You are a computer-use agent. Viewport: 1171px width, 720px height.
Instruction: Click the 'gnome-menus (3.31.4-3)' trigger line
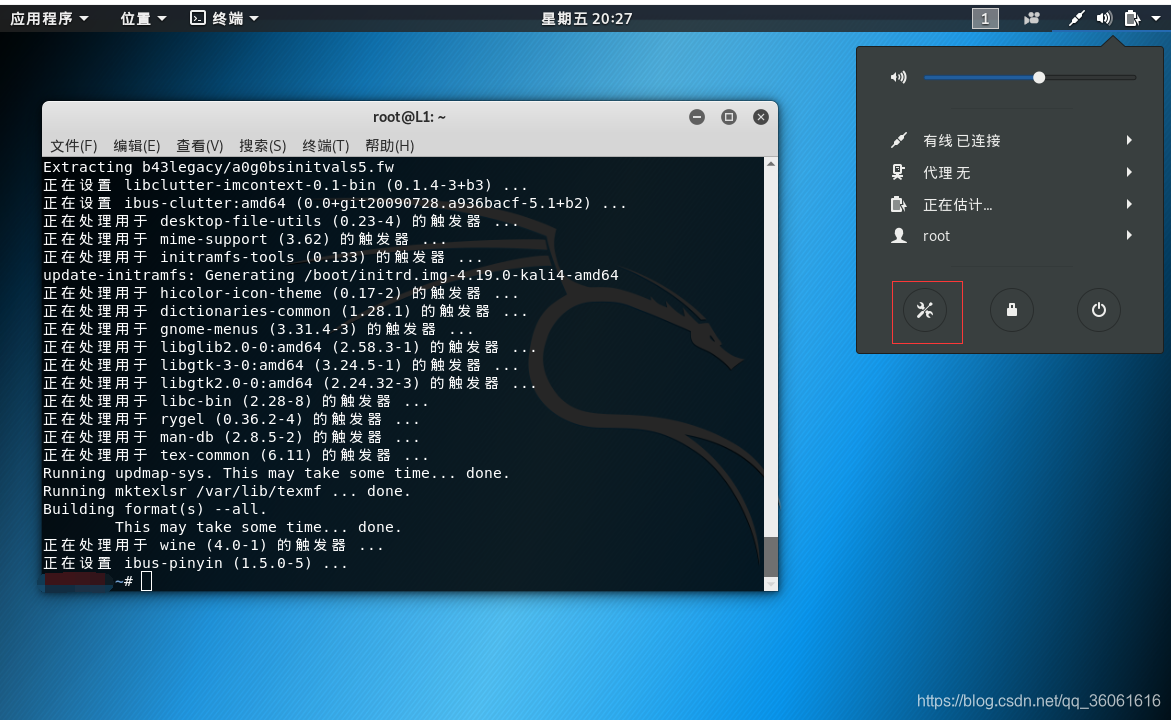click(x=258, y=329)
